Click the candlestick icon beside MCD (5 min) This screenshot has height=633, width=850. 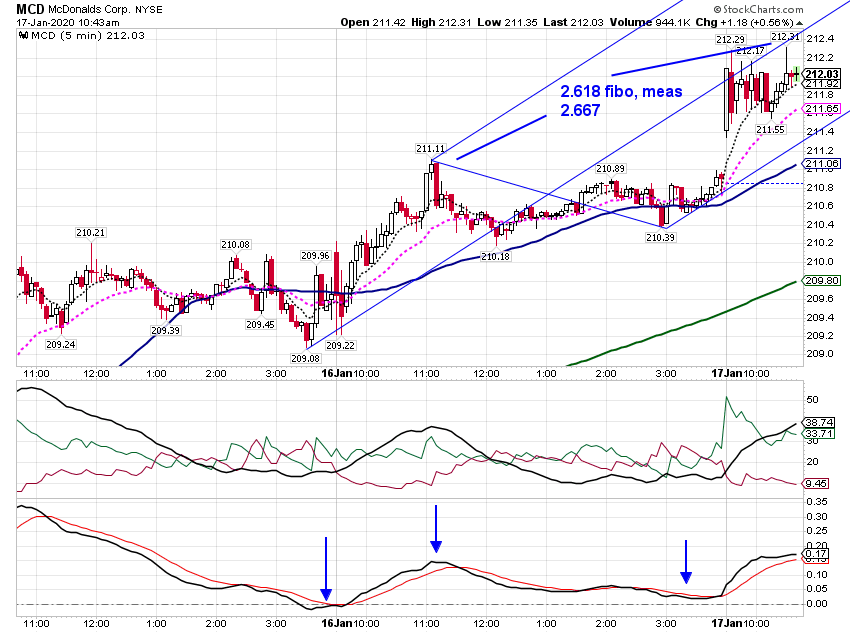pos(23,35)
